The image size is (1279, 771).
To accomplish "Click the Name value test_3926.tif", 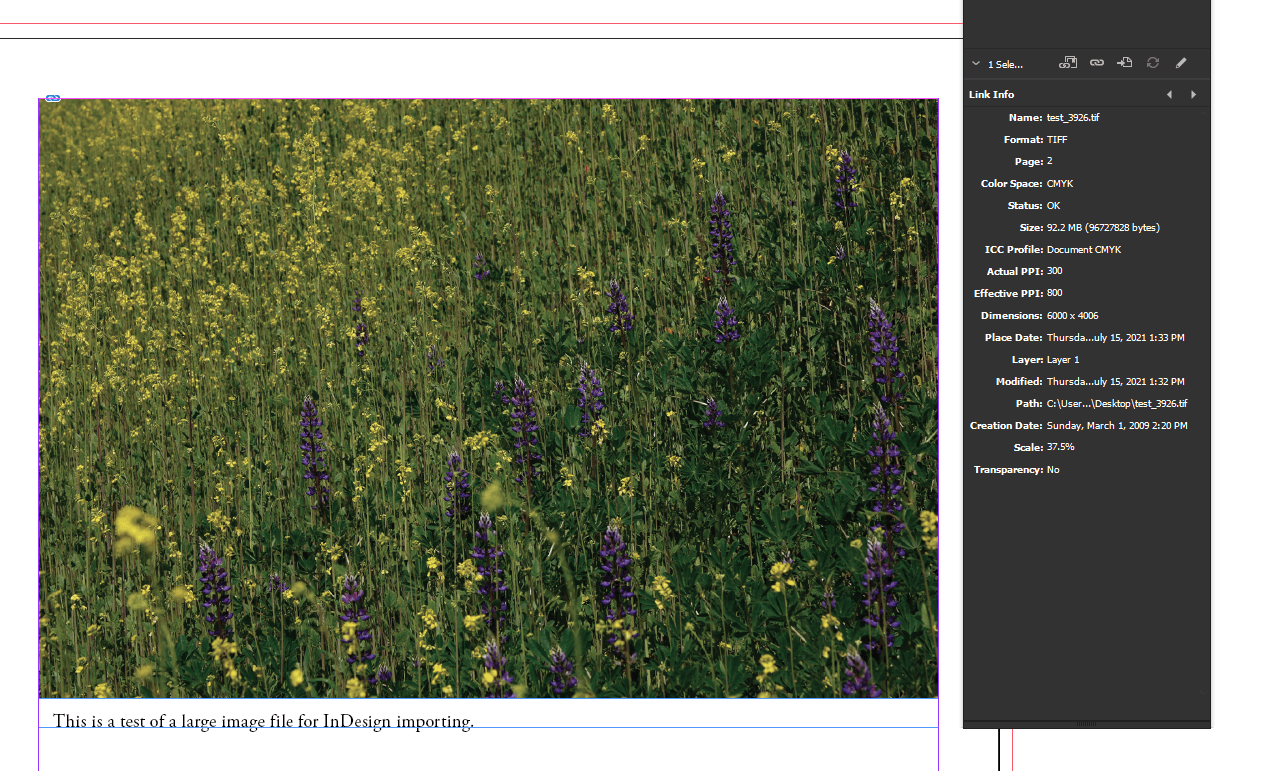I will coord(1072,117).
